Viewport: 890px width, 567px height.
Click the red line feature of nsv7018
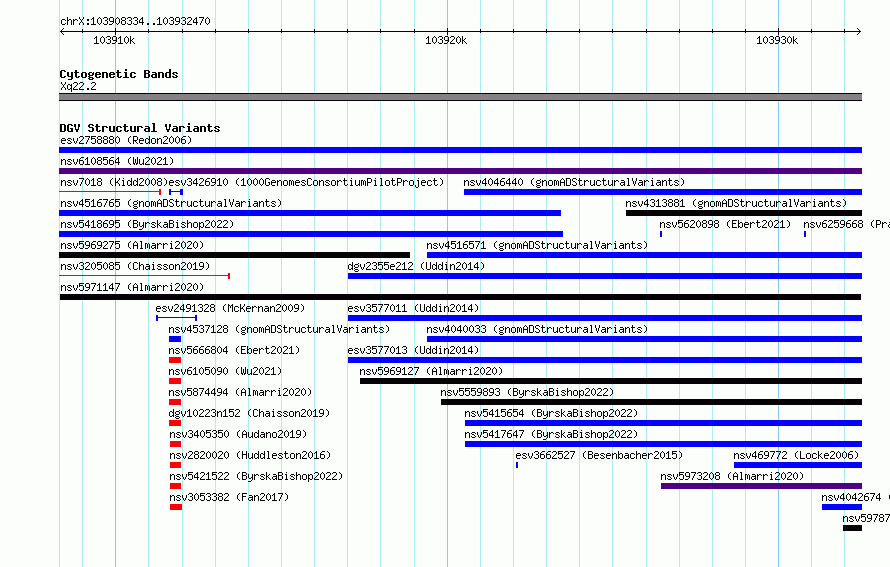click(110, 192)
